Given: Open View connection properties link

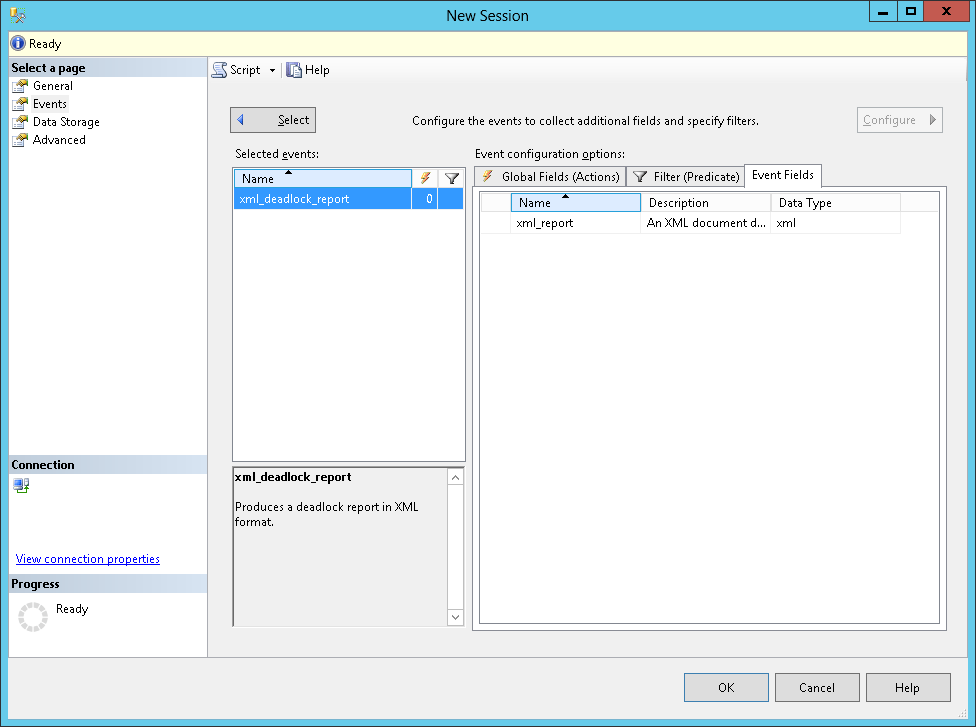Looking at the screenshot, I should point(87,559).
